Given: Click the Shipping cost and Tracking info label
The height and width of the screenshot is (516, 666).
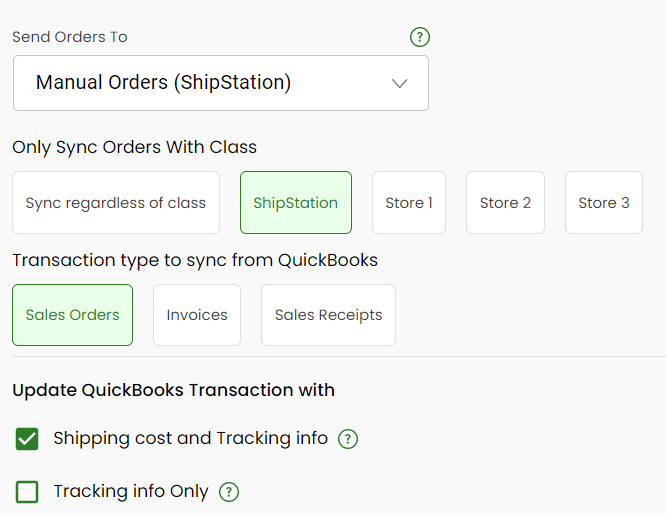Looking at the screenshot, I should (191, 438).
